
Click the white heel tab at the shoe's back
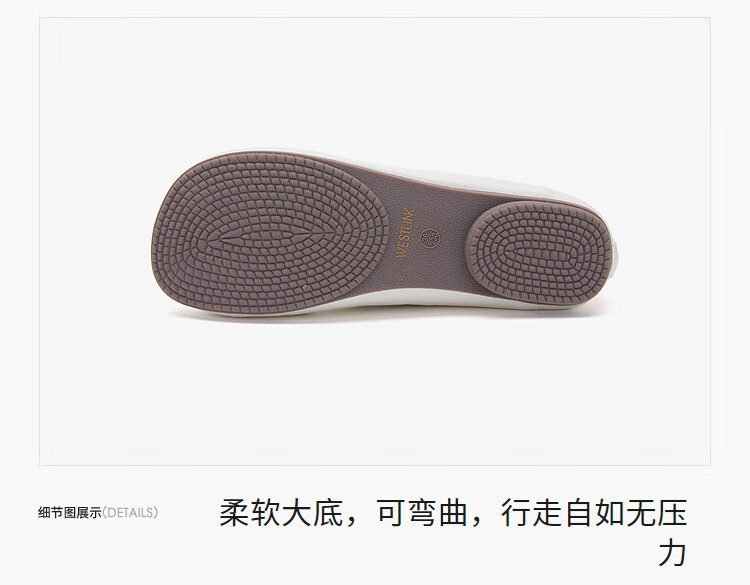pyautogui.click(x=617, y=256)
